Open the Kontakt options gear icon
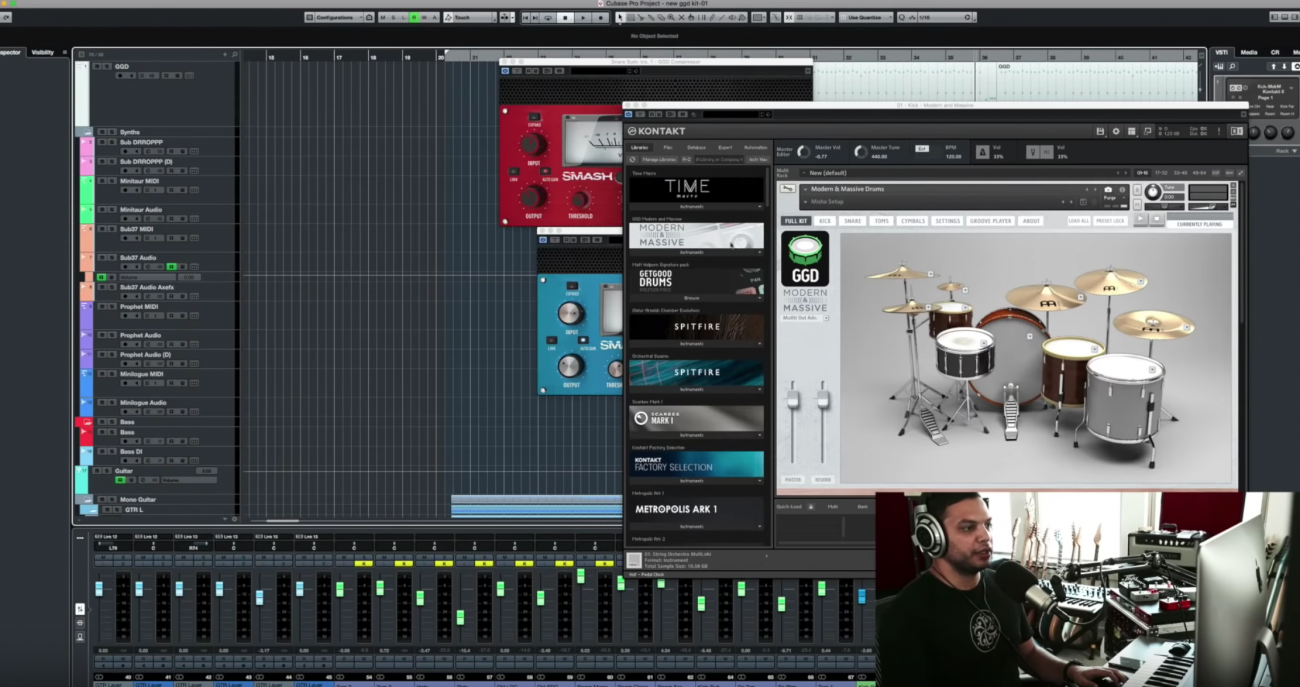This screenshot has width=1300, height=687. 1116,131
